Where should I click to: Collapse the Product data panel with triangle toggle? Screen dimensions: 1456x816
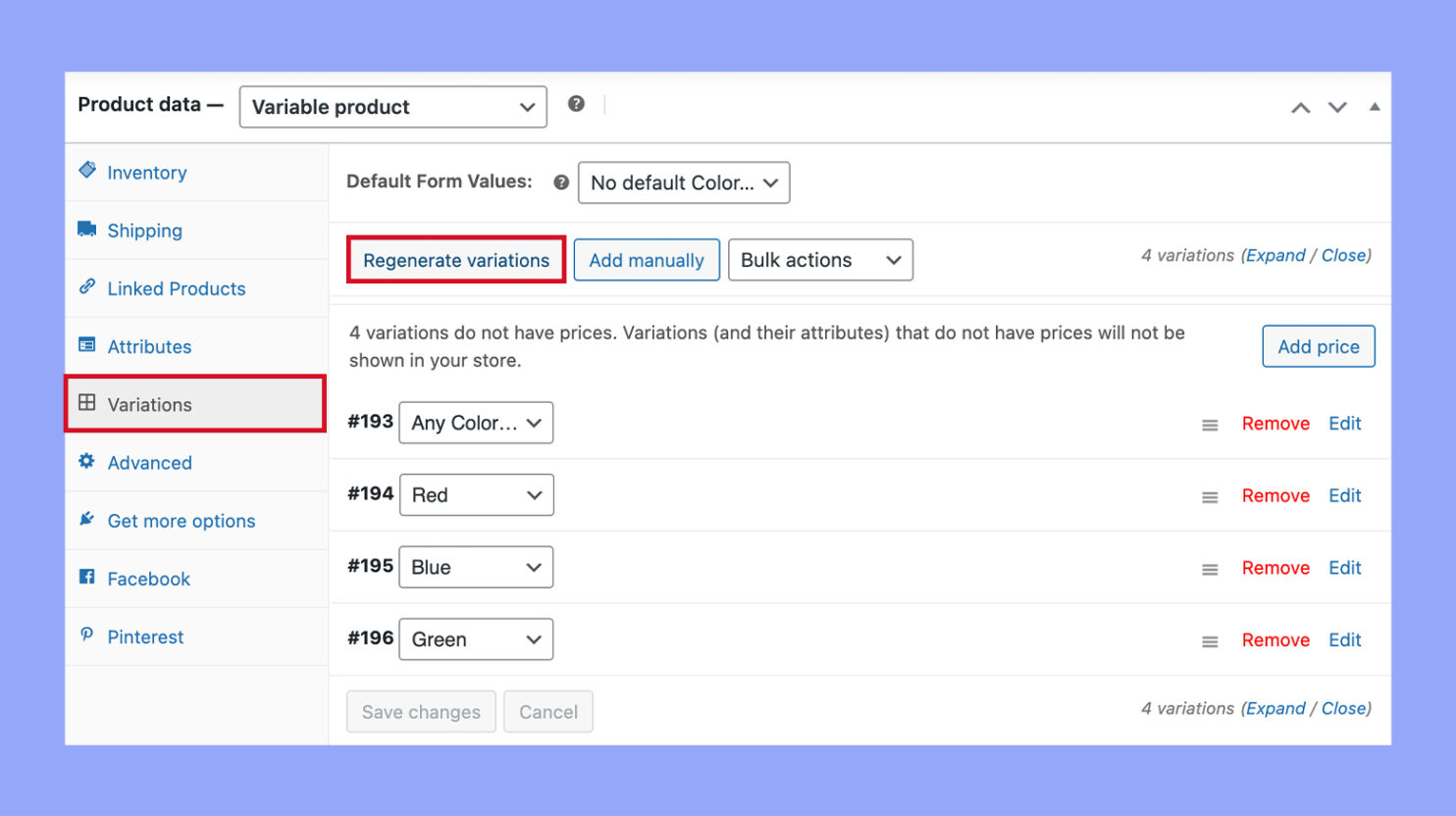[x=1375, y=107]
